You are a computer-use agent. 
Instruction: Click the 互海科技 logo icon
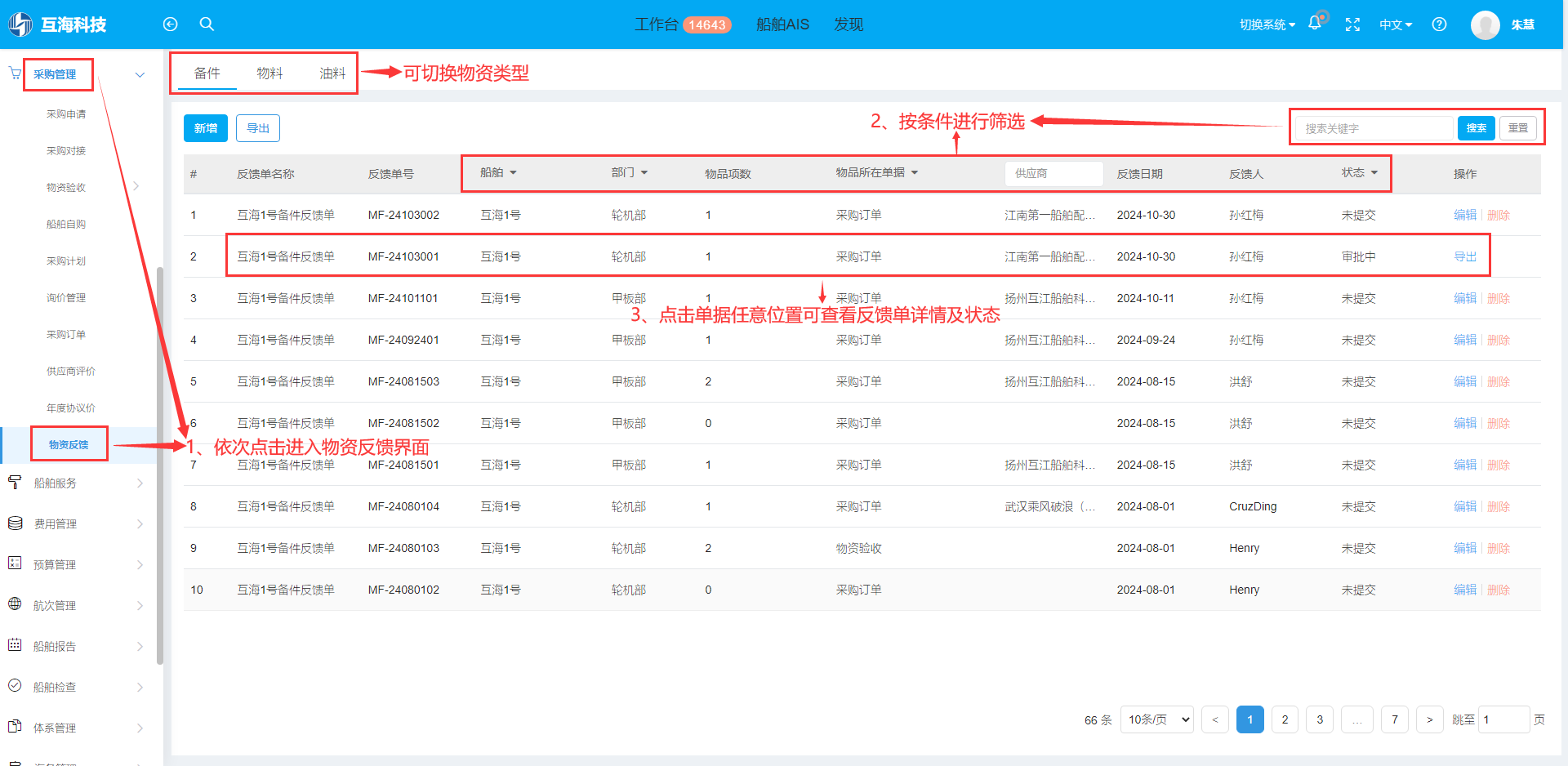click(x=20, y=24)
